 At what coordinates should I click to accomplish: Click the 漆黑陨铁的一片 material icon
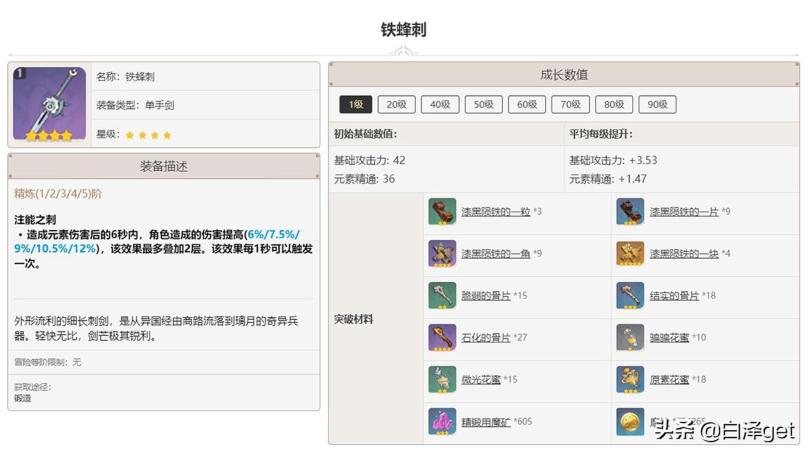click(x=630, y=212)
